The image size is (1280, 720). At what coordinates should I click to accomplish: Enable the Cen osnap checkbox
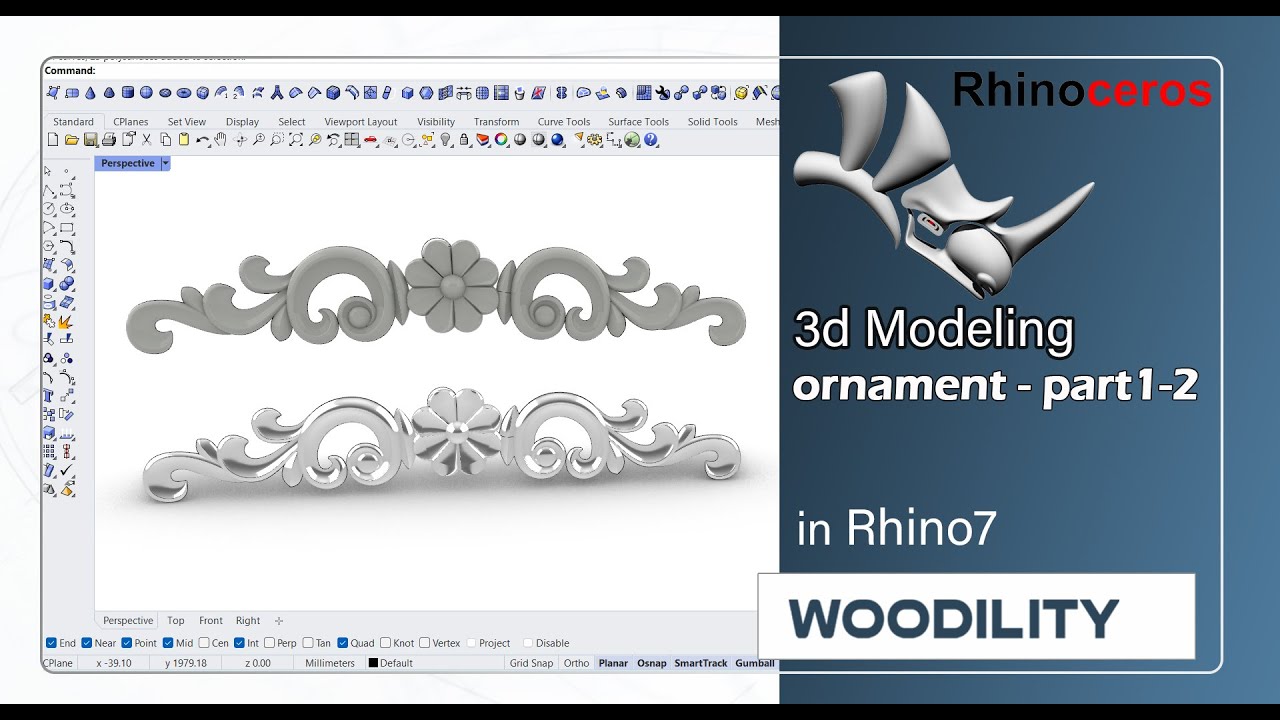coord(204,643)
